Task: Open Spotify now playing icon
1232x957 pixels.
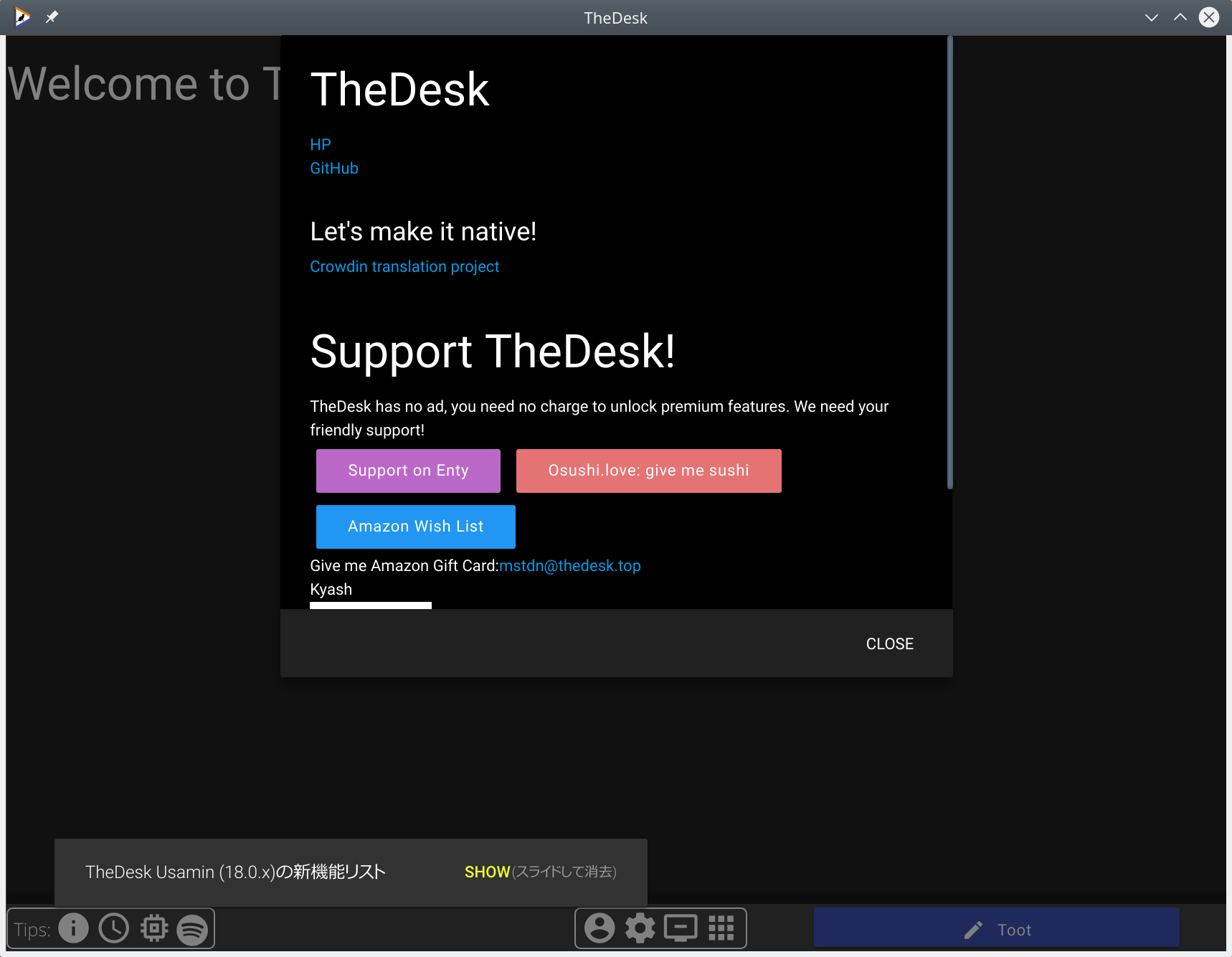Action: (193, 930)
